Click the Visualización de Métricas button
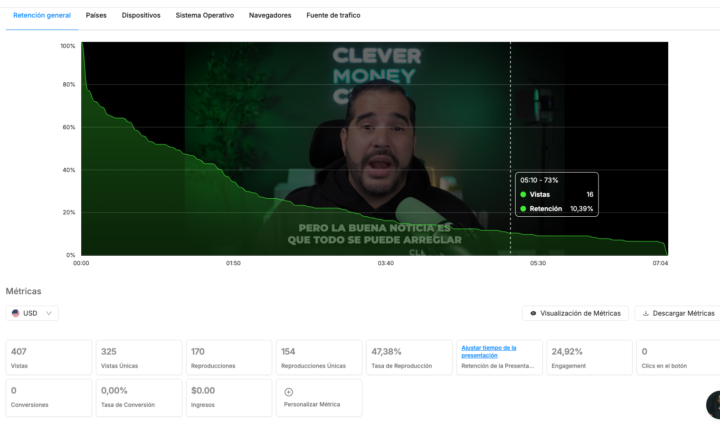The image size is (720, 424). point(575,313)
